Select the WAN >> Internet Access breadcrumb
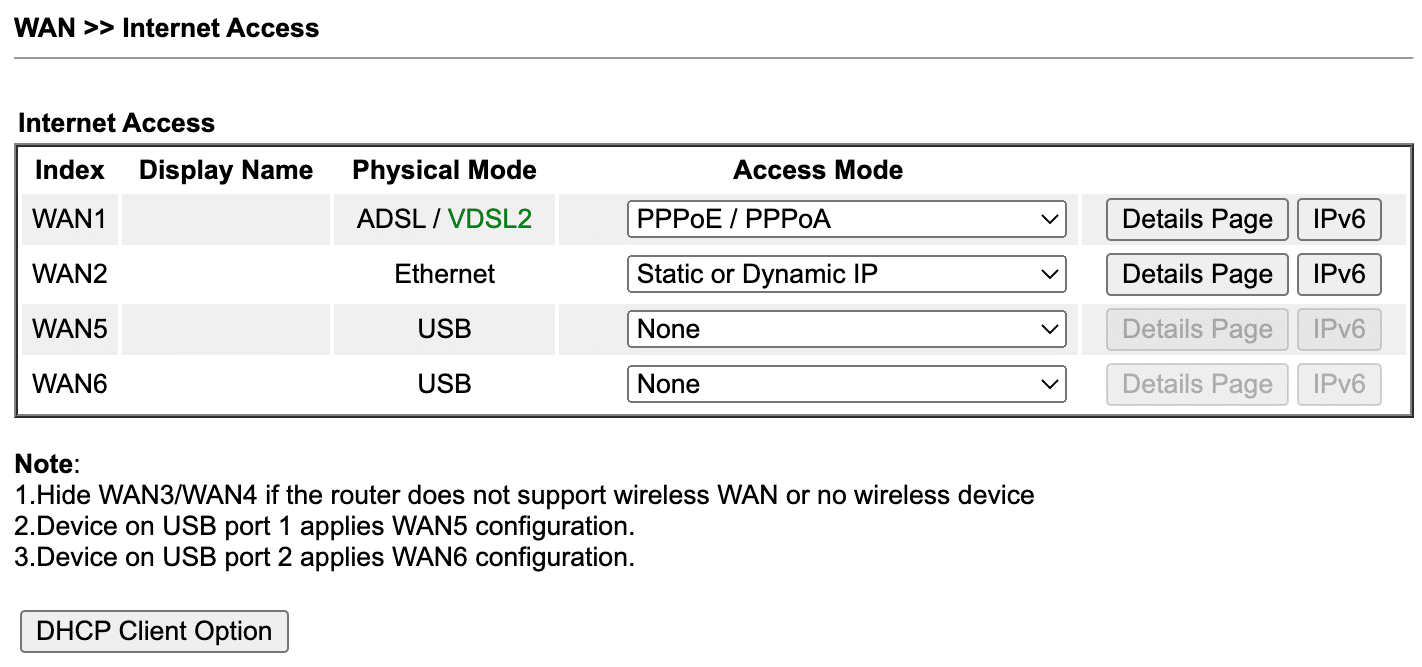 point(166,27)
